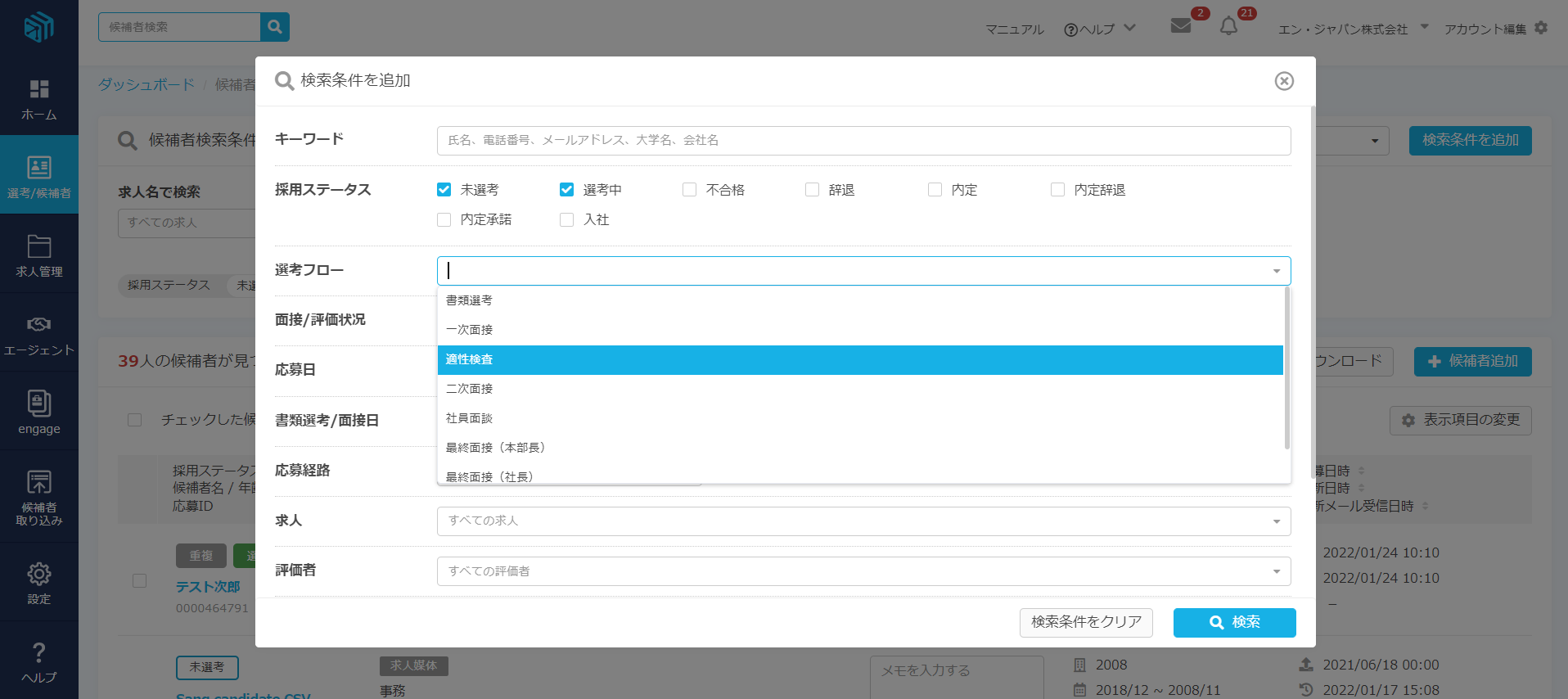Screen dimensions: 1568x699
Task: Expand the 求人 dropdown showing すべての求人
Action: tap(863, 521)
